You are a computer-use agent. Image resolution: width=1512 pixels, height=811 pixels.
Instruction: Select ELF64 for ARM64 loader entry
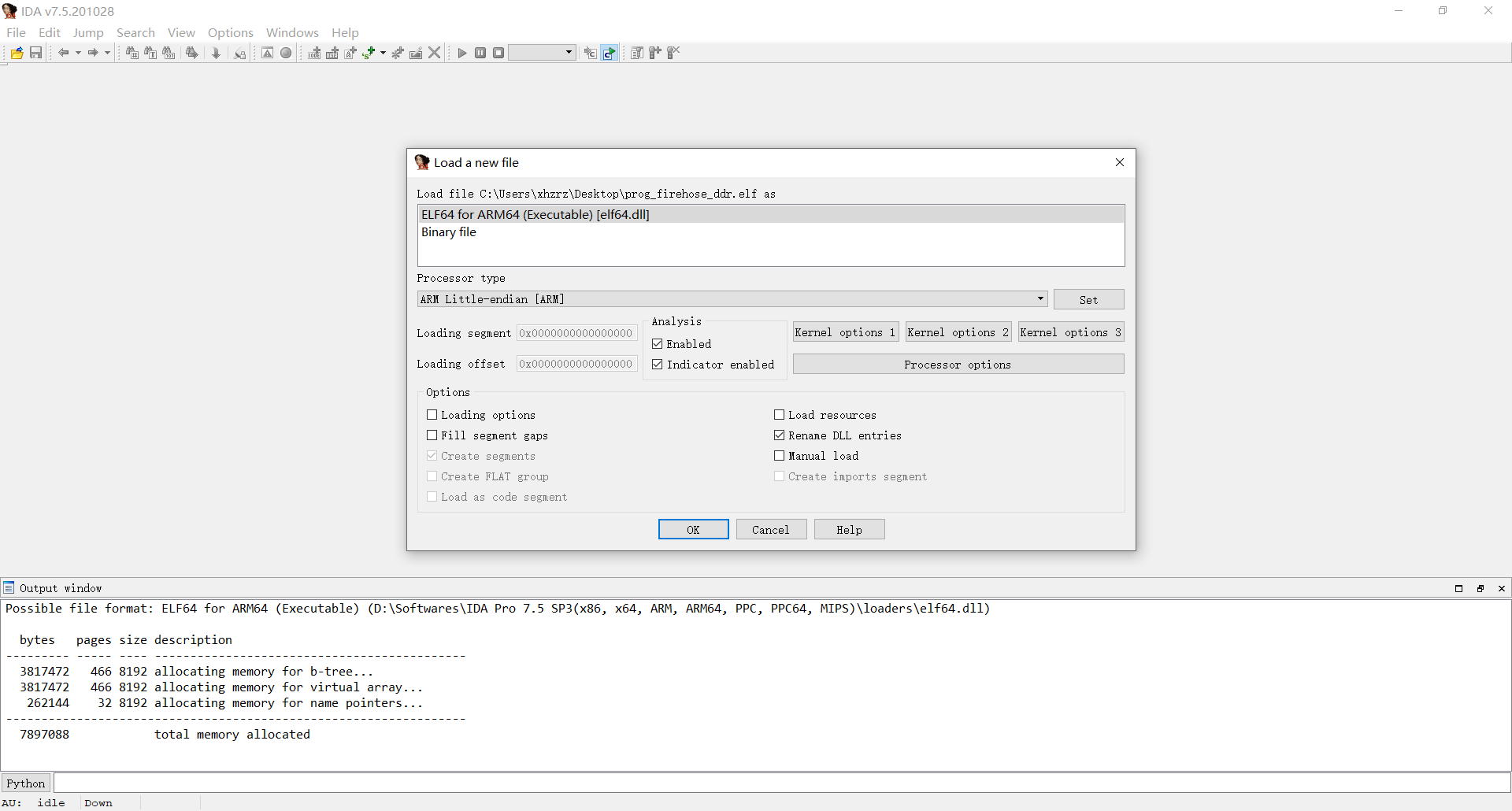[771, 214]
